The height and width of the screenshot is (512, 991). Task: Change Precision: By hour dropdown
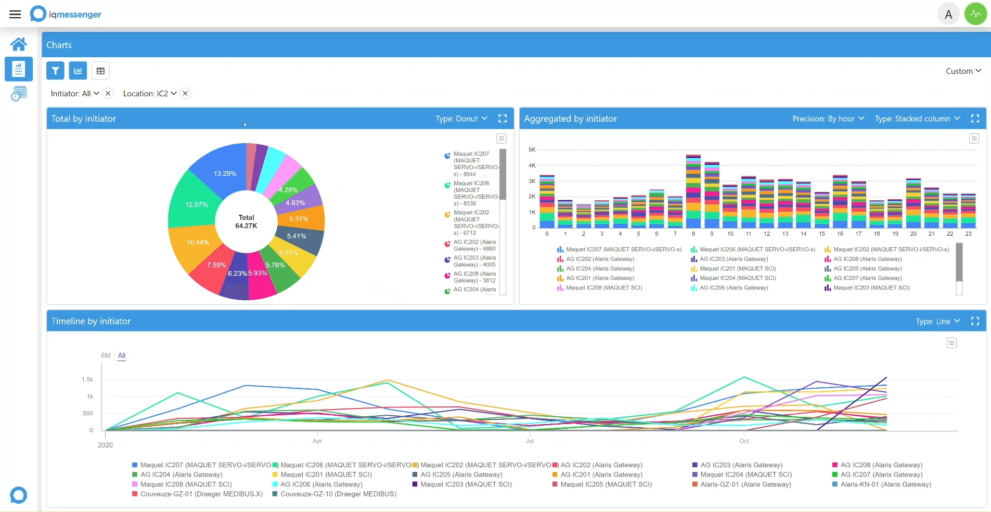829,118
